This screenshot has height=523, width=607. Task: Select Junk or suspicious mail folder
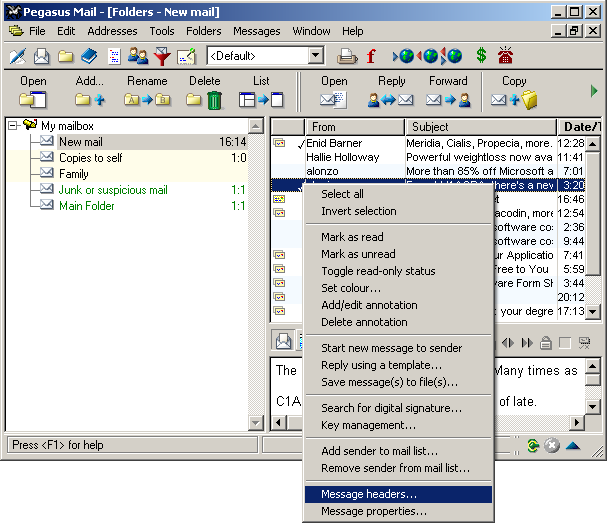pyautogui.click(x=113, y=190)
